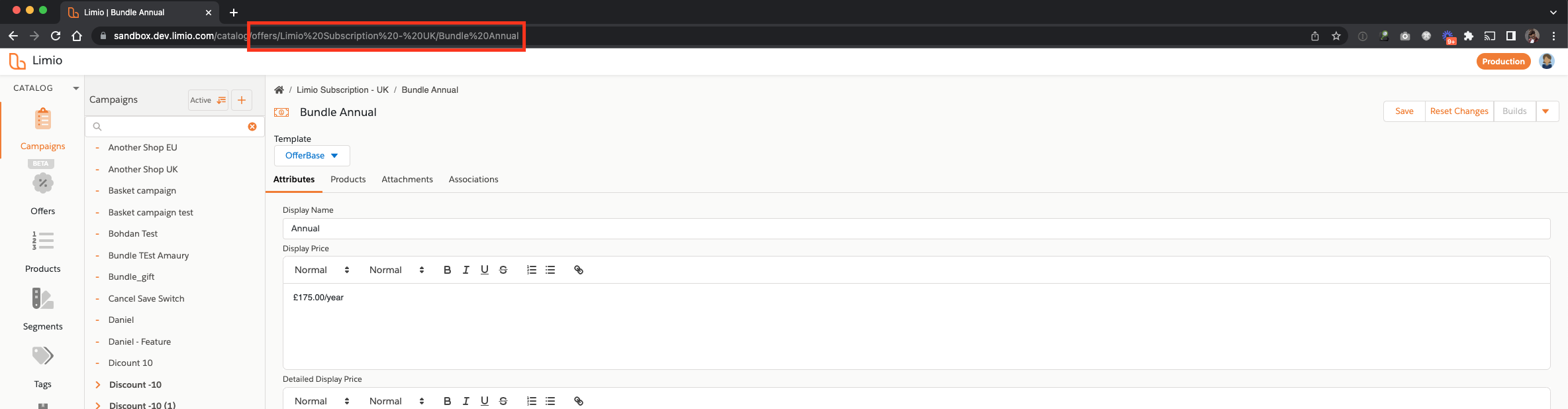
Task: Select Basket campaign in list
Action: tap(142, 190)
